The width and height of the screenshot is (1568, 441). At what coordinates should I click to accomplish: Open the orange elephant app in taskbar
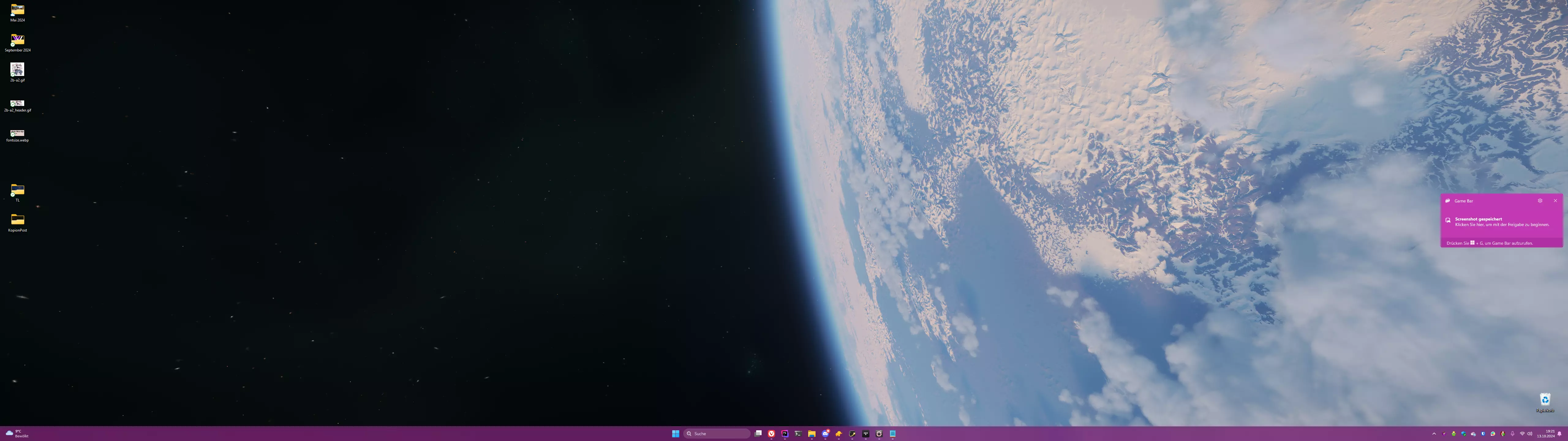[x=839, y=434]
